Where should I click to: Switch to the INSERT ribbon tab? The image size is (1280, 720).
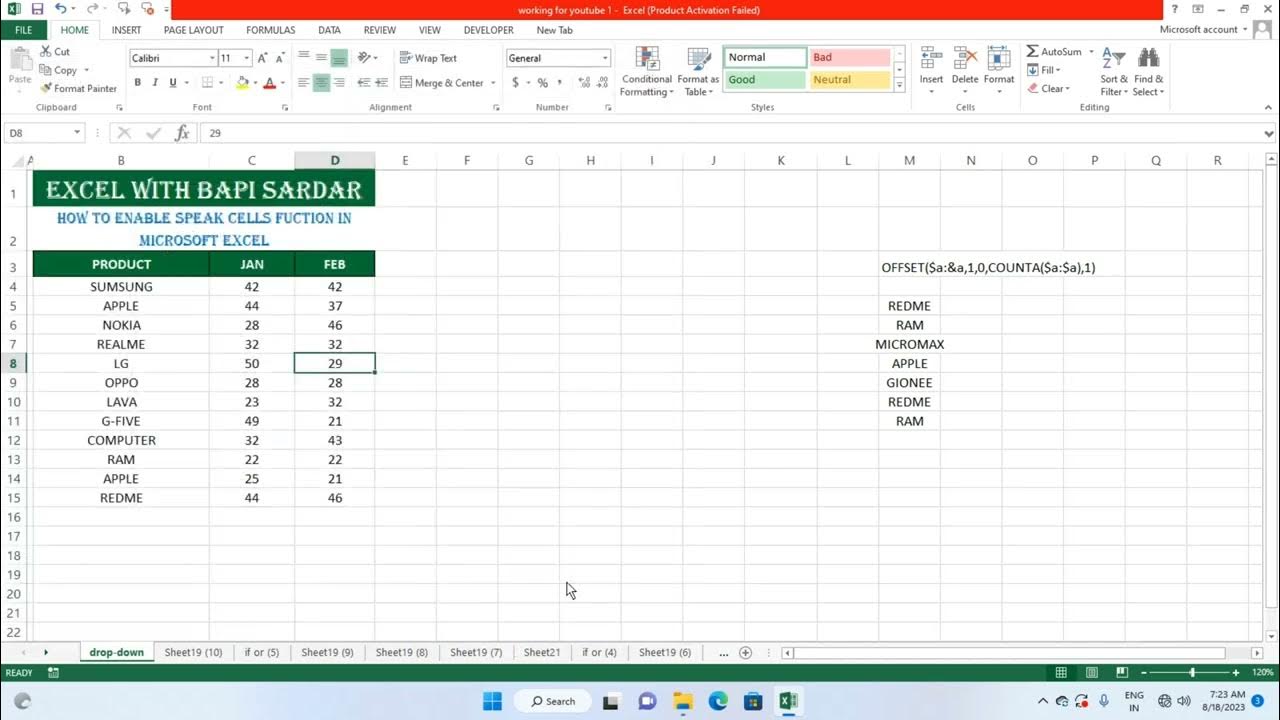(x=126, y=30)
